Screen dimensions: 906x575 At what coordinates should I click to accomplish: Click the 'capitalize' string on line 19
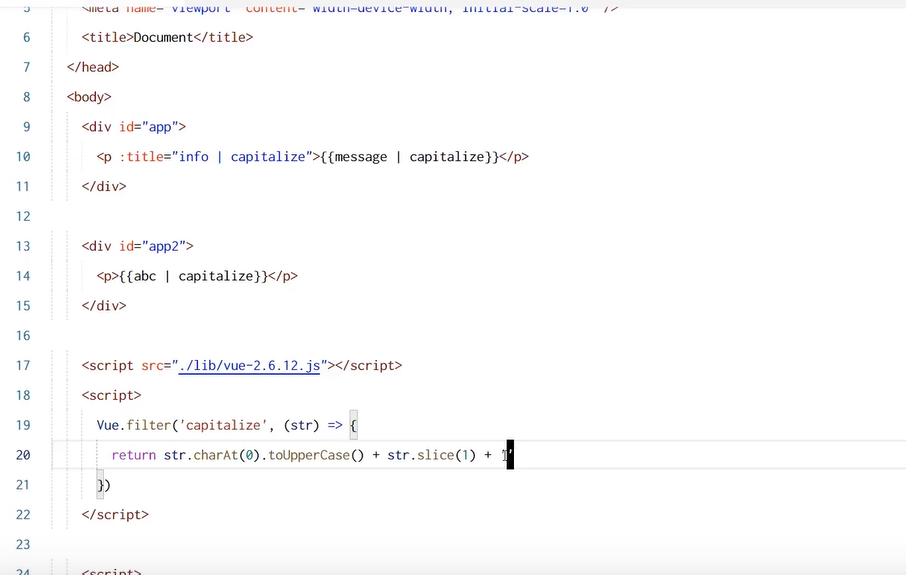(x=223, y=425)
